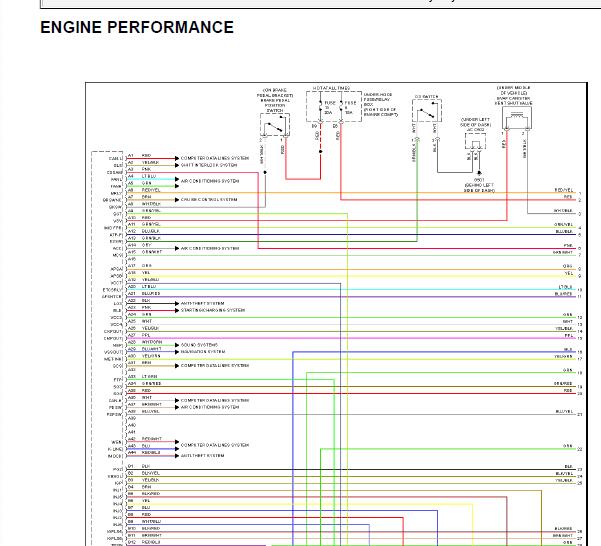The image size is (601, 546).
Task: Click the A27 PPL wire label
Action: (x=146, y=335)
